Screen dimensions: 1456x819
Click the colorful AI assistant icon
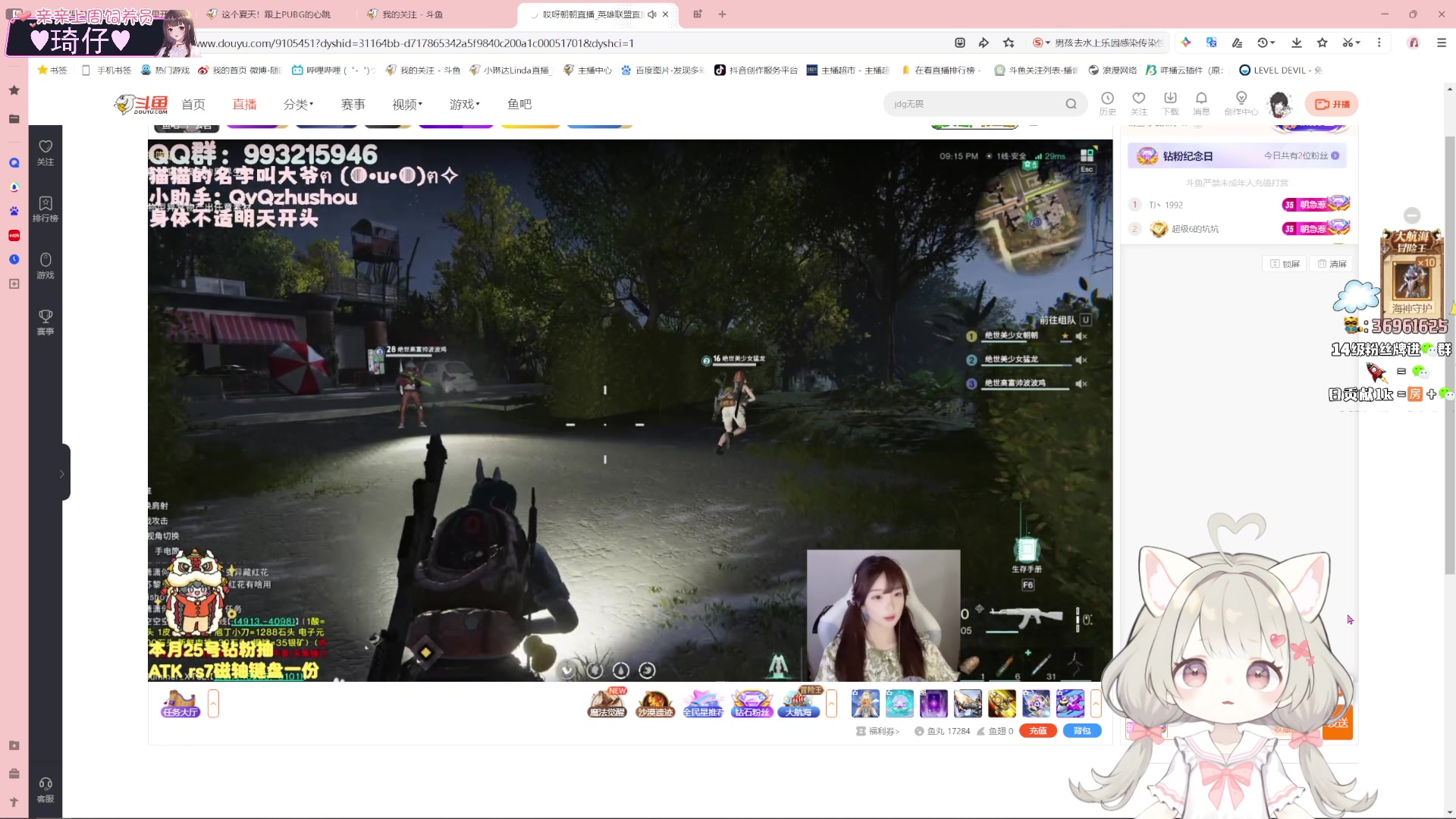(1186, 43)
